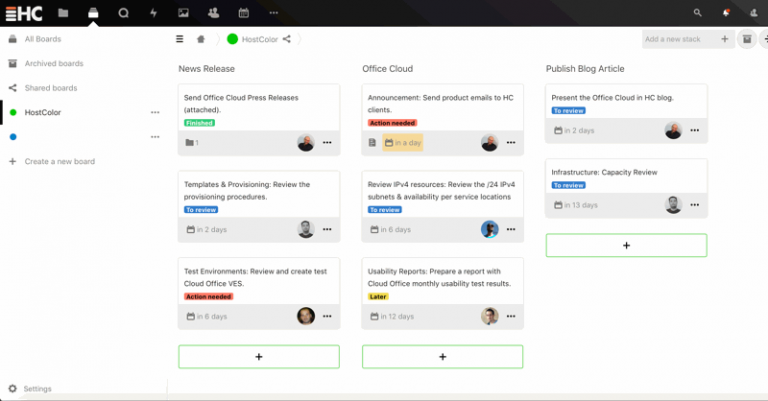
Task: Open menu for Infrastructure Capacity Review card
Action: click(695, 205)
